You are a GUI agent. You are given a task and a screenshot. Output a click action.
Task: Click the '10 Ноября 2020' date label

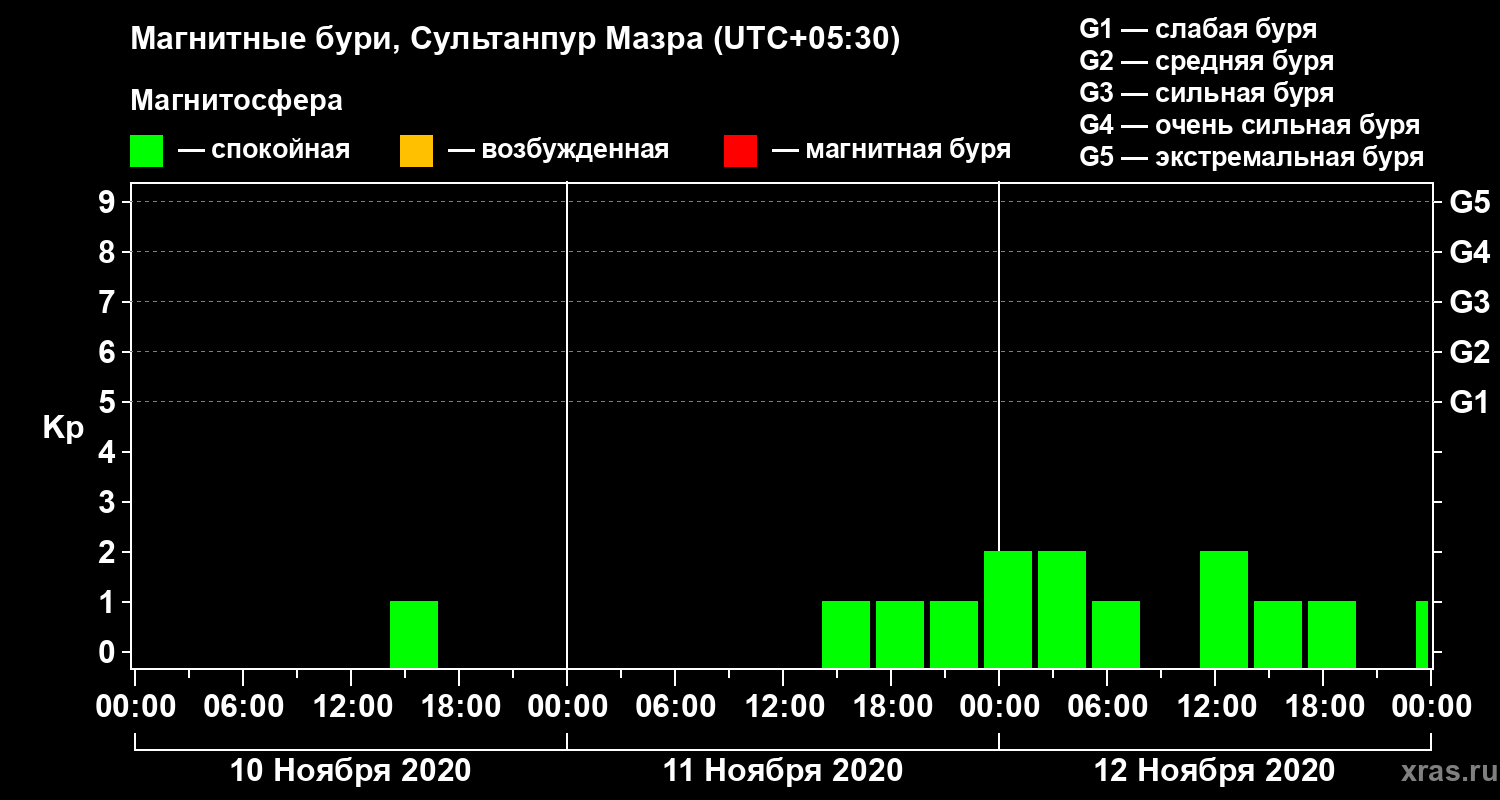(350, 771)
